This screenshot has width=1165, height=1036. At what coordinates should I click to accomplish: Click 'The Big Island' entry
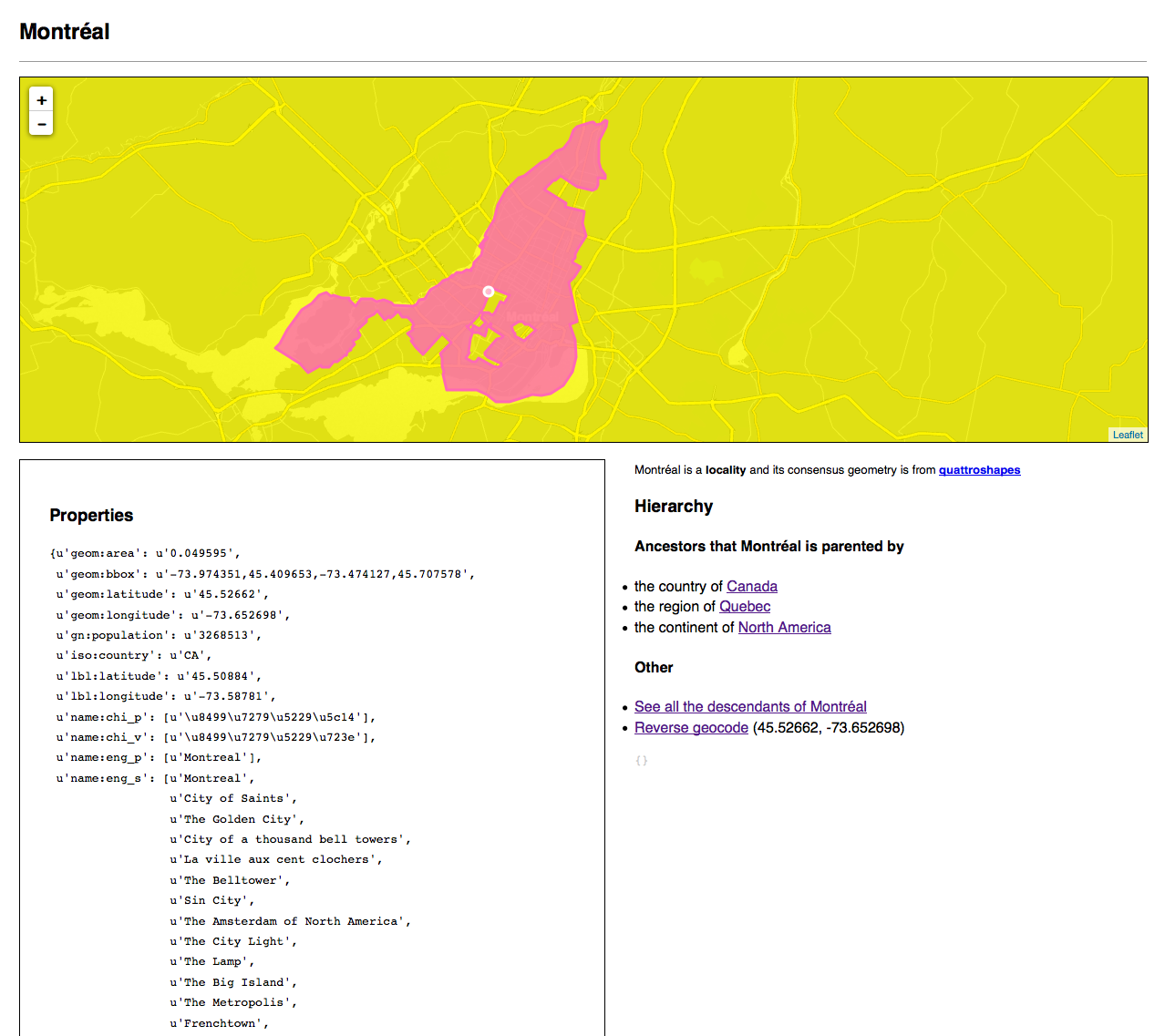click(x=233, y=982)
